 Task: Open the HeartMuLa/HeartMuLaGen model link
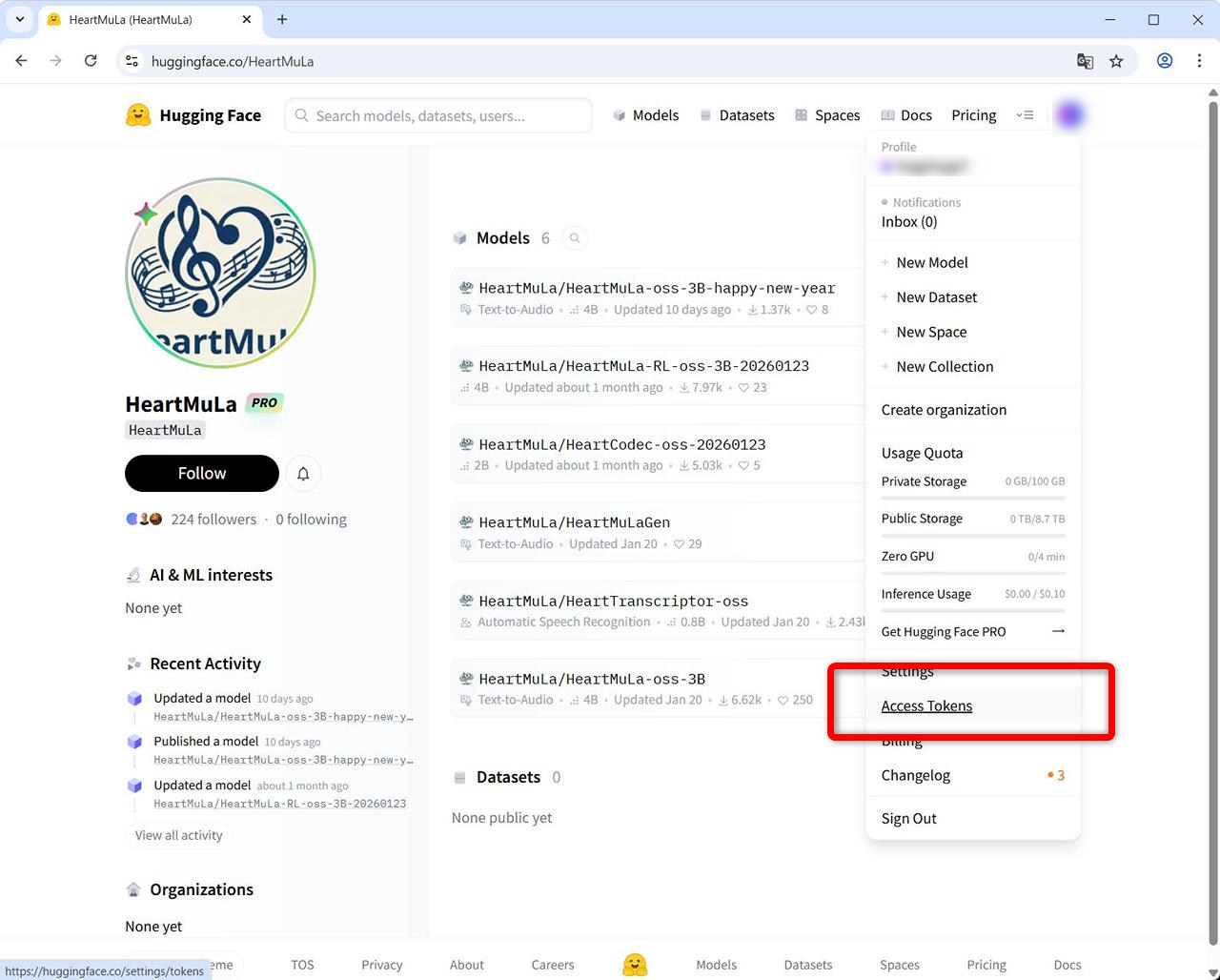coord(574,522)
